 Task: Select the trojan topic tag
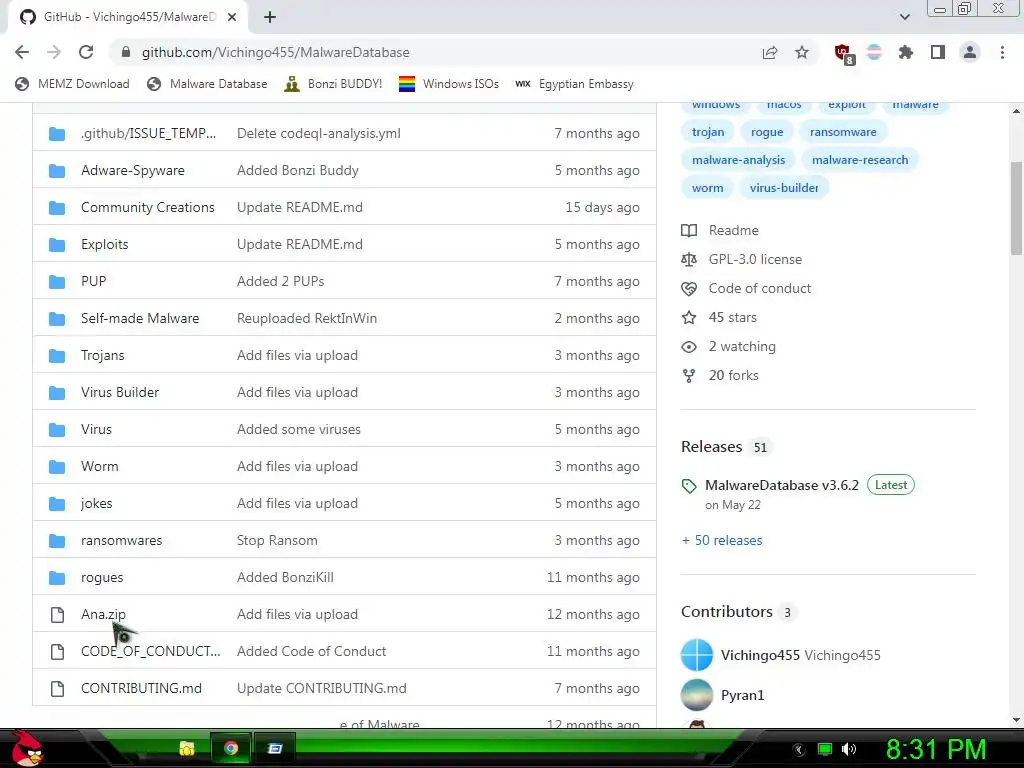708,132
